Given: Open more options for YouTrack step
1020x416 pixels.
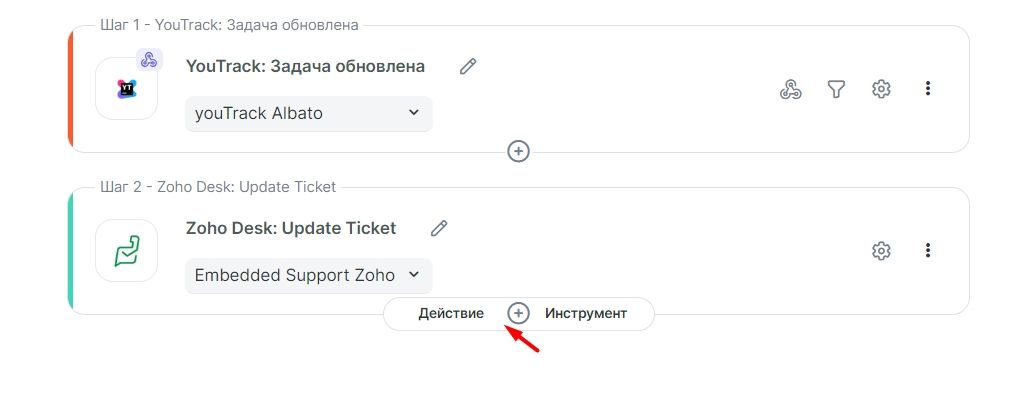Looking at the screenshot, I should [928, 89].
